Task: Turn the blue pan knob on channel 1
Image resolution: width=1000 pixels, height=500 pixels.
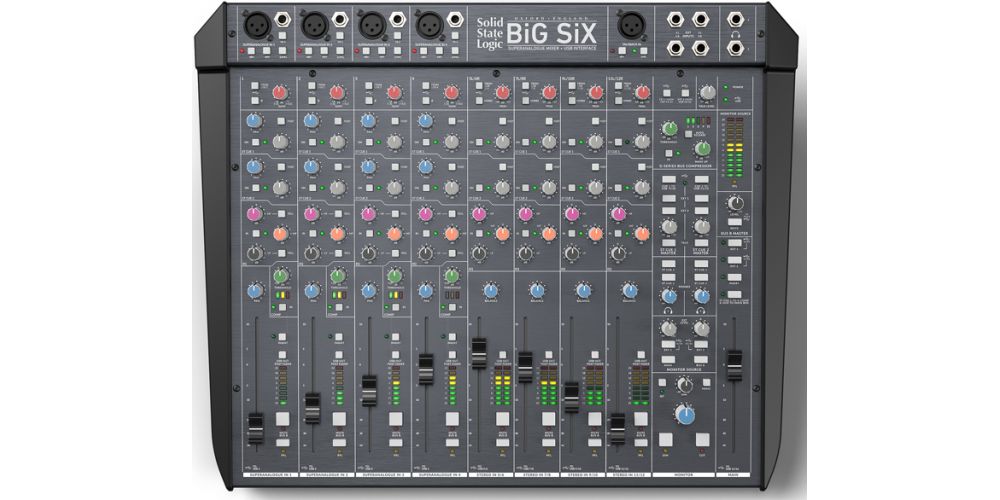Action: pos(254,290)
